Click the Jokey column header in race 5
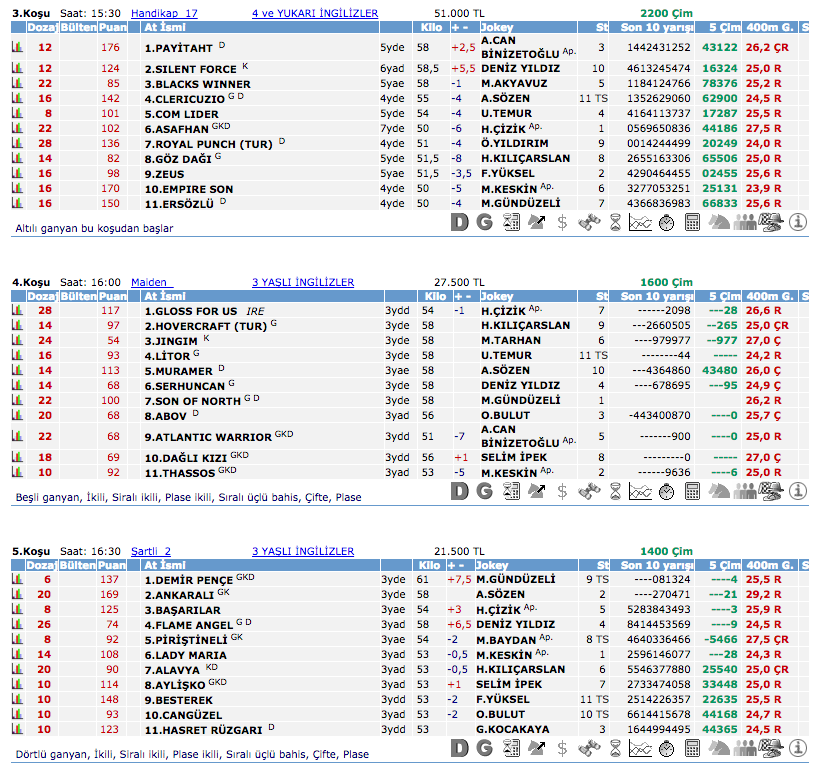This screenshot has width=821, height=766. (x=496, y=565)
